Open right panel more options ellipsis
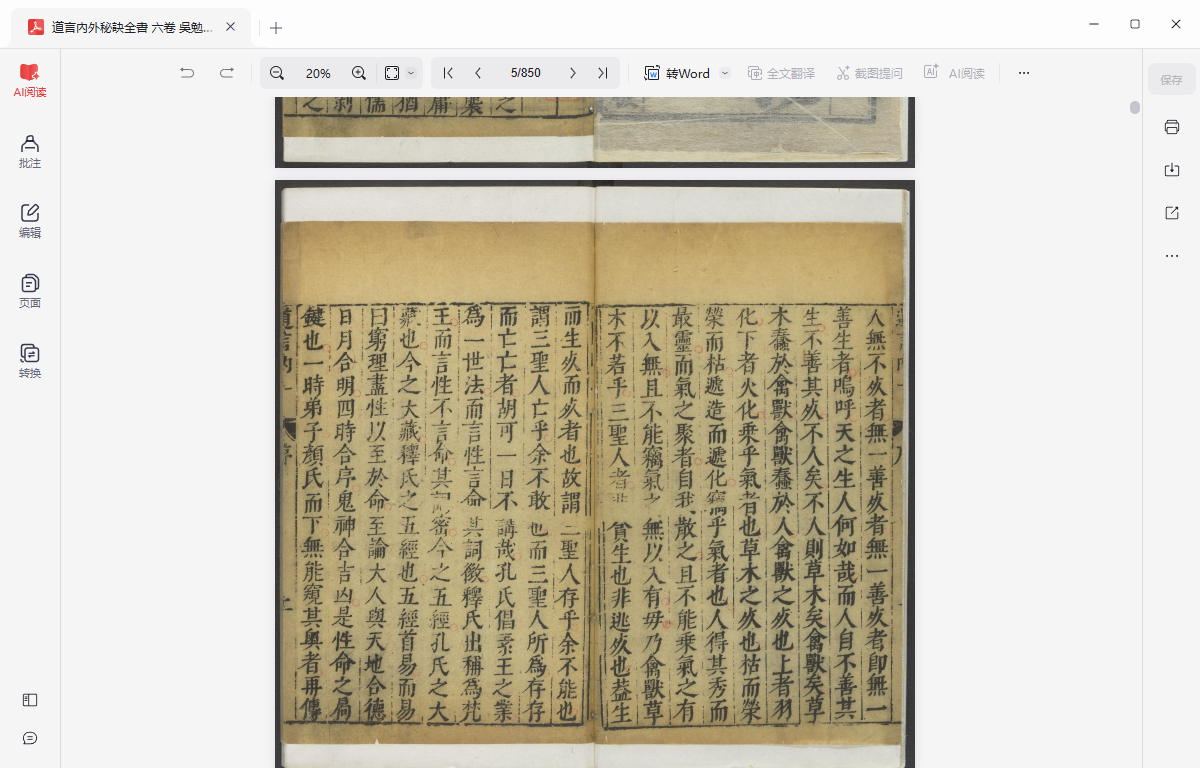 coord(1172,256)
